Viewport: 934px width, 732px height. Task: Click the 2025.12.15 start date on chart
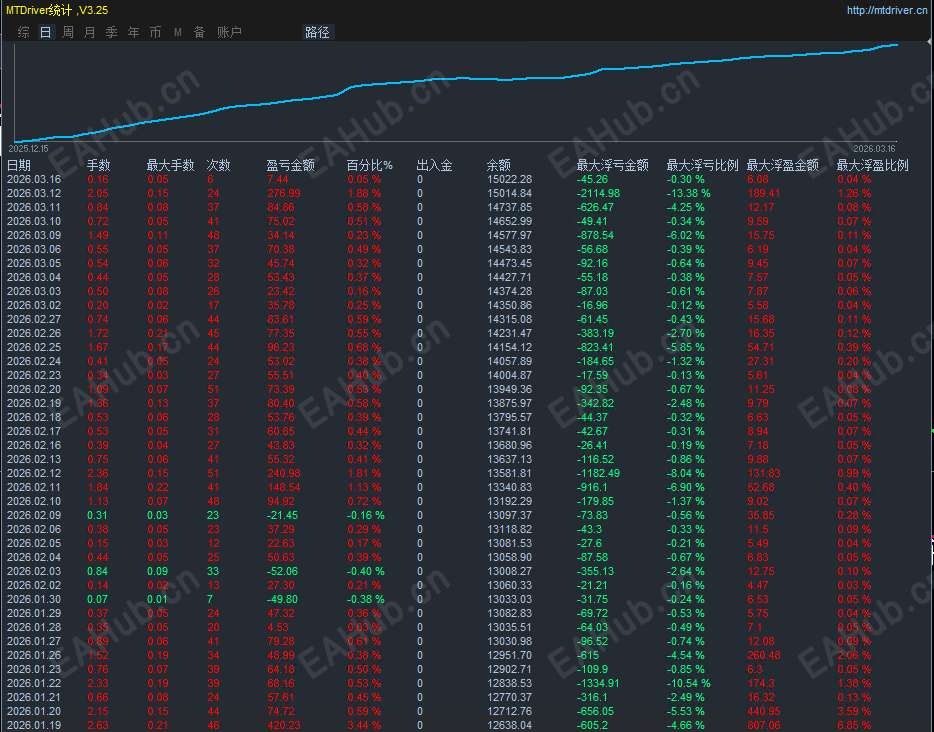(x=29, y=148)
